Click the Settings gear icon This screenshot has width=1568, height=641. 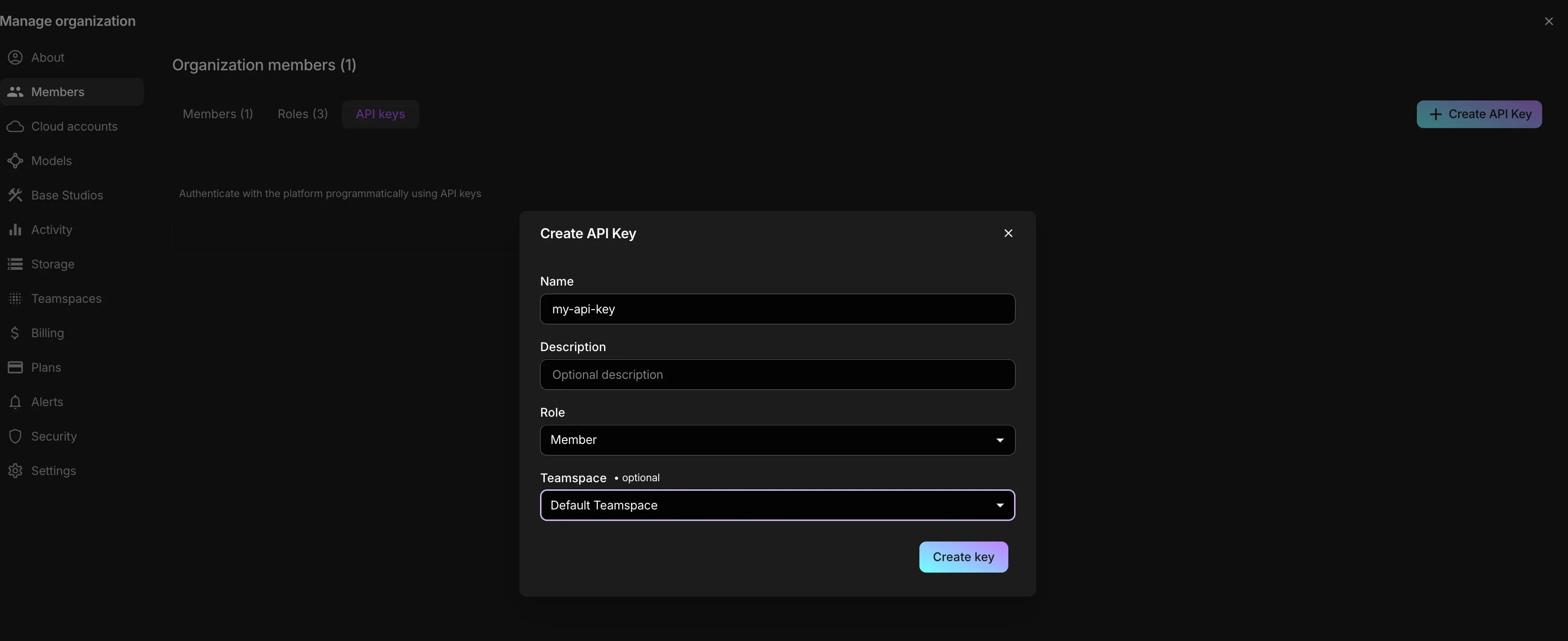click(15, 471)
